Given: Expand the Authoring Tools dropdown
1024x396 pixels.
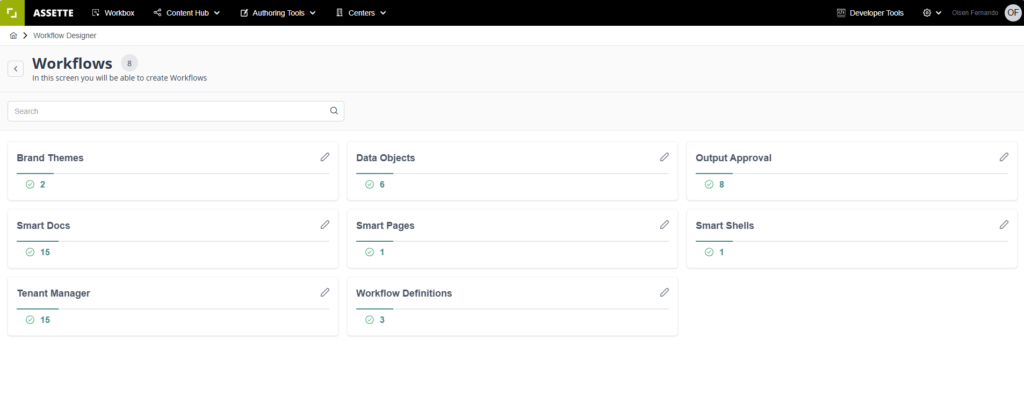Looking at the screenshot, I should coord(278,12).
